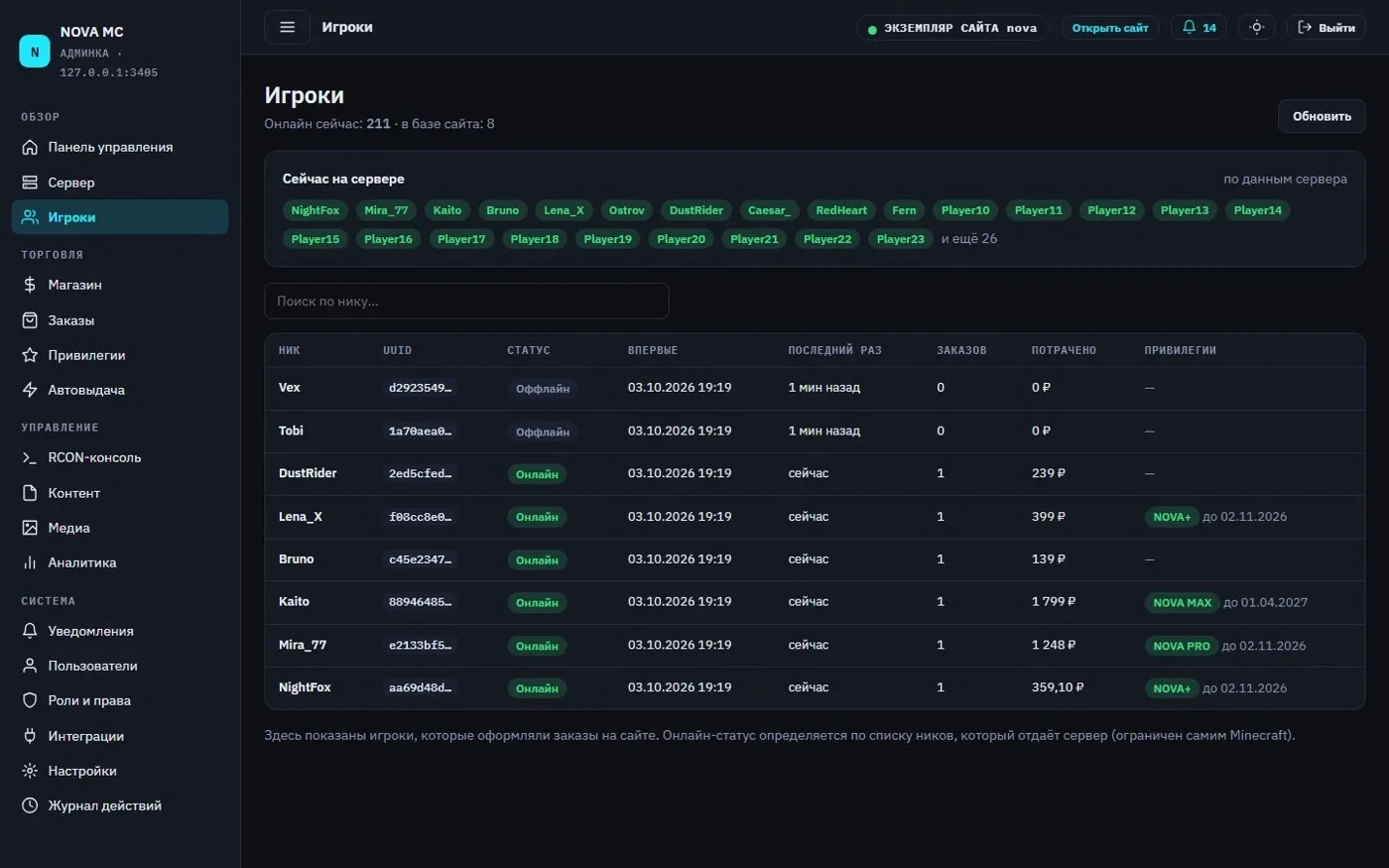
Task: Click the Автовыдача lightning icon
Action: [x=30, y=390]
